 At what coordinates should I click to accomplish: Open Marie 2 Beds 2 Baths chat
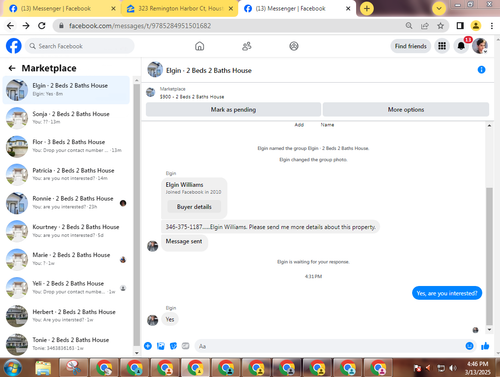tap(66, 259)
